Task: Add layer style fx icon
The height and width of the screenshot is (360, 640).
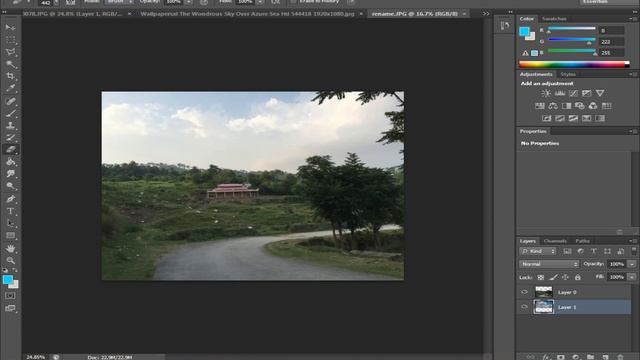Action: point(547,357)
